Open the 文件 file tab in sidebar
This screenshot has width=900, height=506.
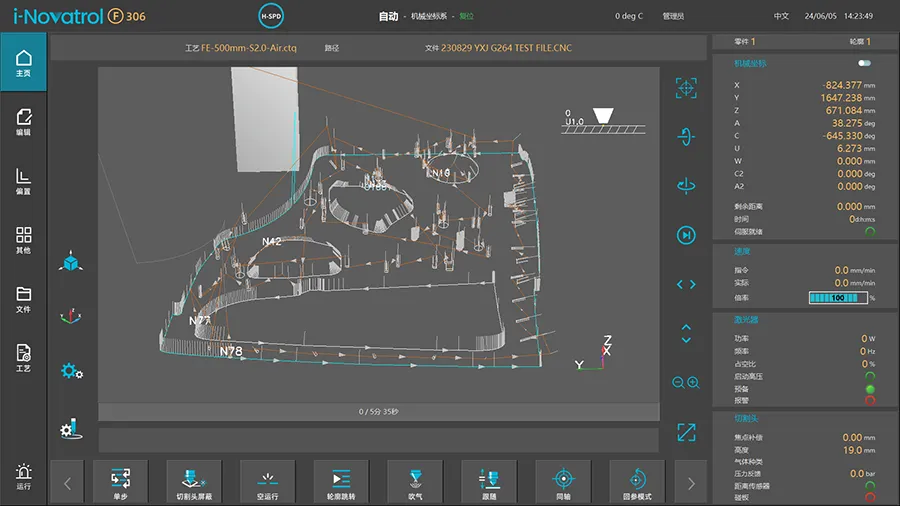coord(23,299)
